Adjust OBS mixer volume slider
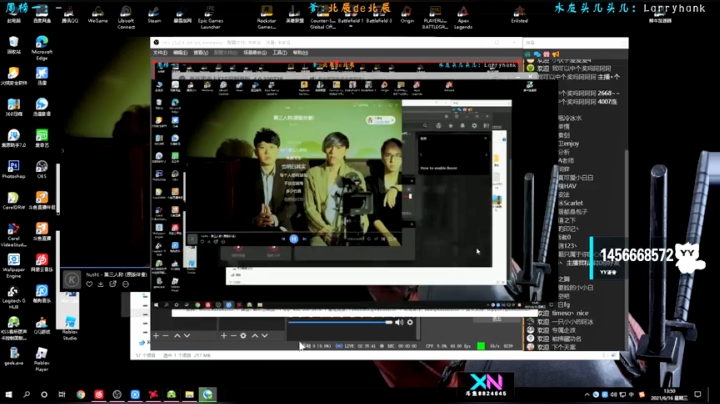 click(340, 322)
